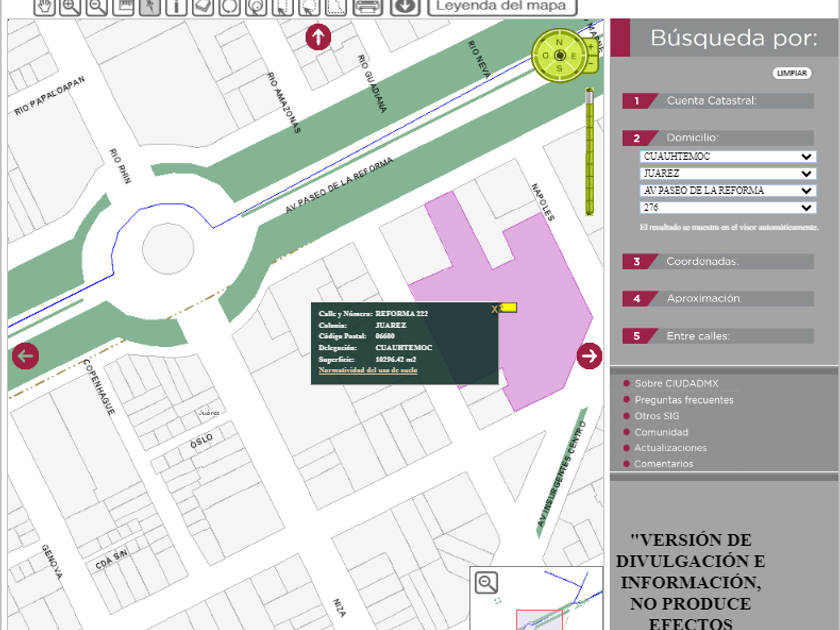
Task: Choose the rectangle selection tool
Action: click(x=283, y=6)
